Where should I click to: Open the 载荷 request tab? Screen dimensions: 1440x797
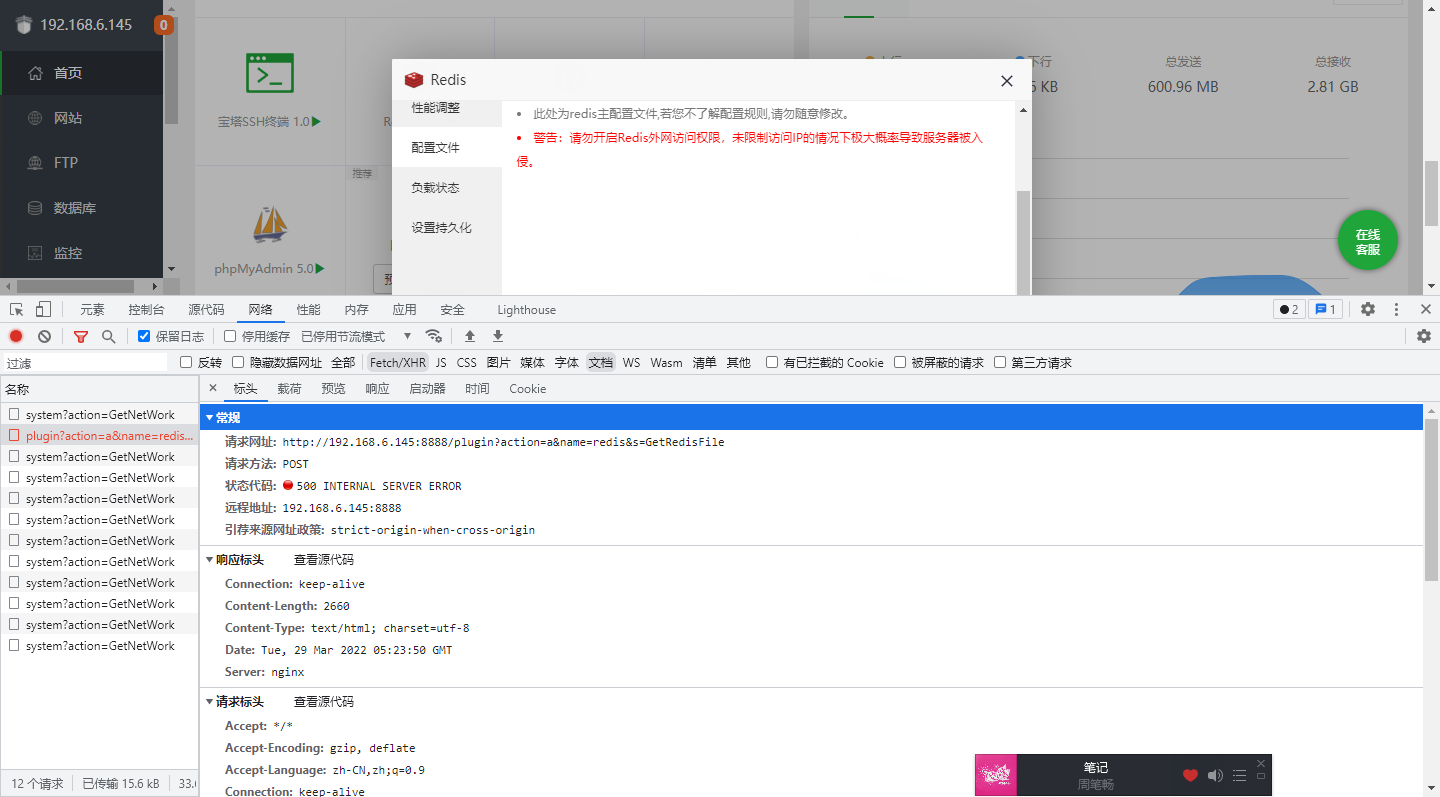point(289,389)
